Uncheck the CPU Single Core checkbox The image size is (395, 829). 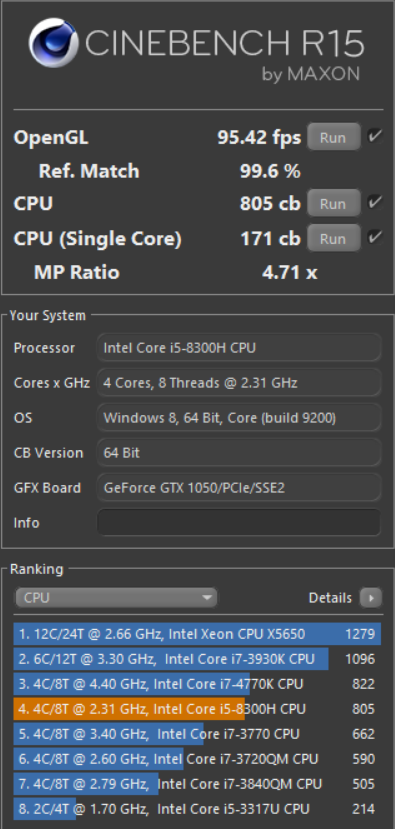[375, 237]
